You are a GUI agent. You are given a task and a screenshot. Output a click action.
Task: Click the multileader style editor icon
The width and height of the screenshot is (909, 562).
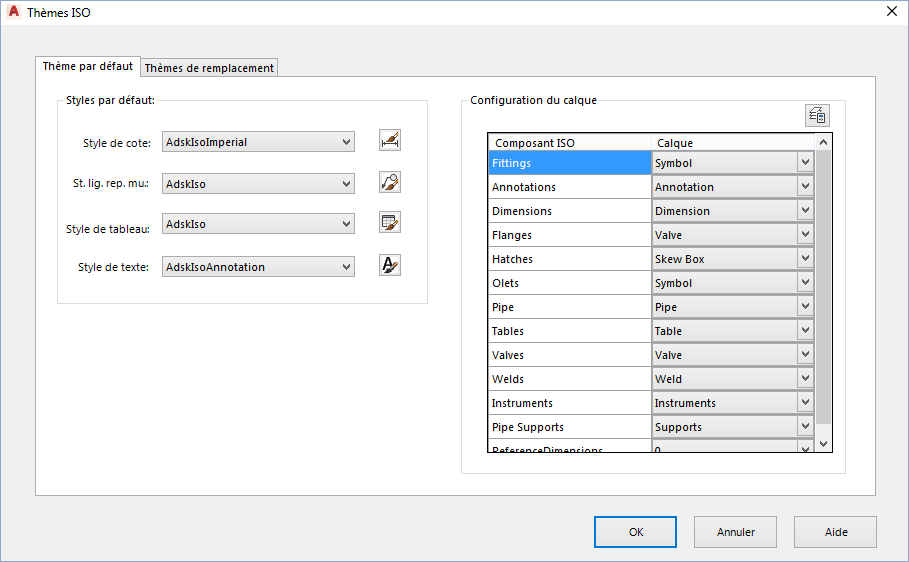pos(390,182)
